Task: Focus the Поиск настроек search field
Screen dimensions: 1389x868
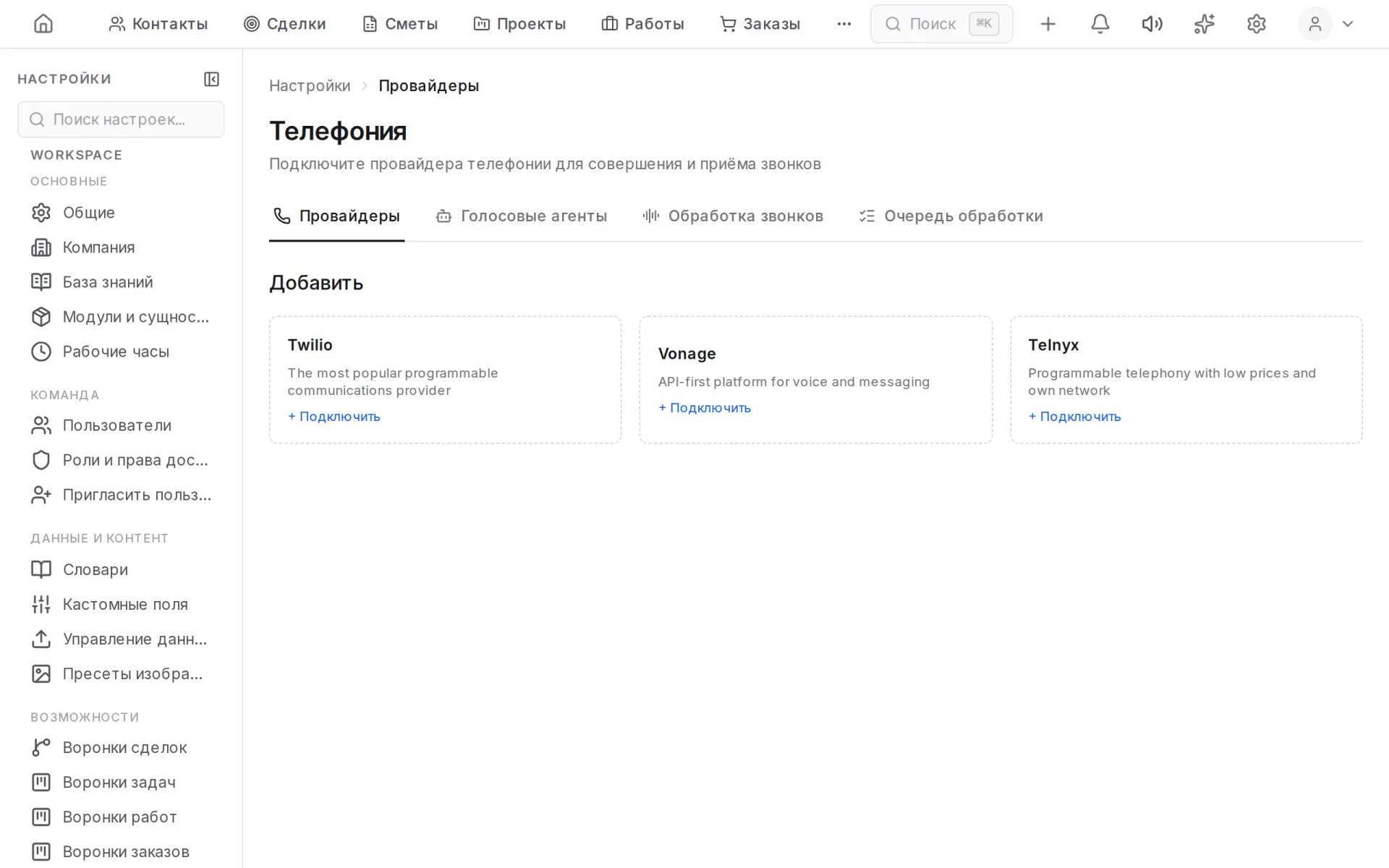Action: pyautogui.click(x=121, y=119)
